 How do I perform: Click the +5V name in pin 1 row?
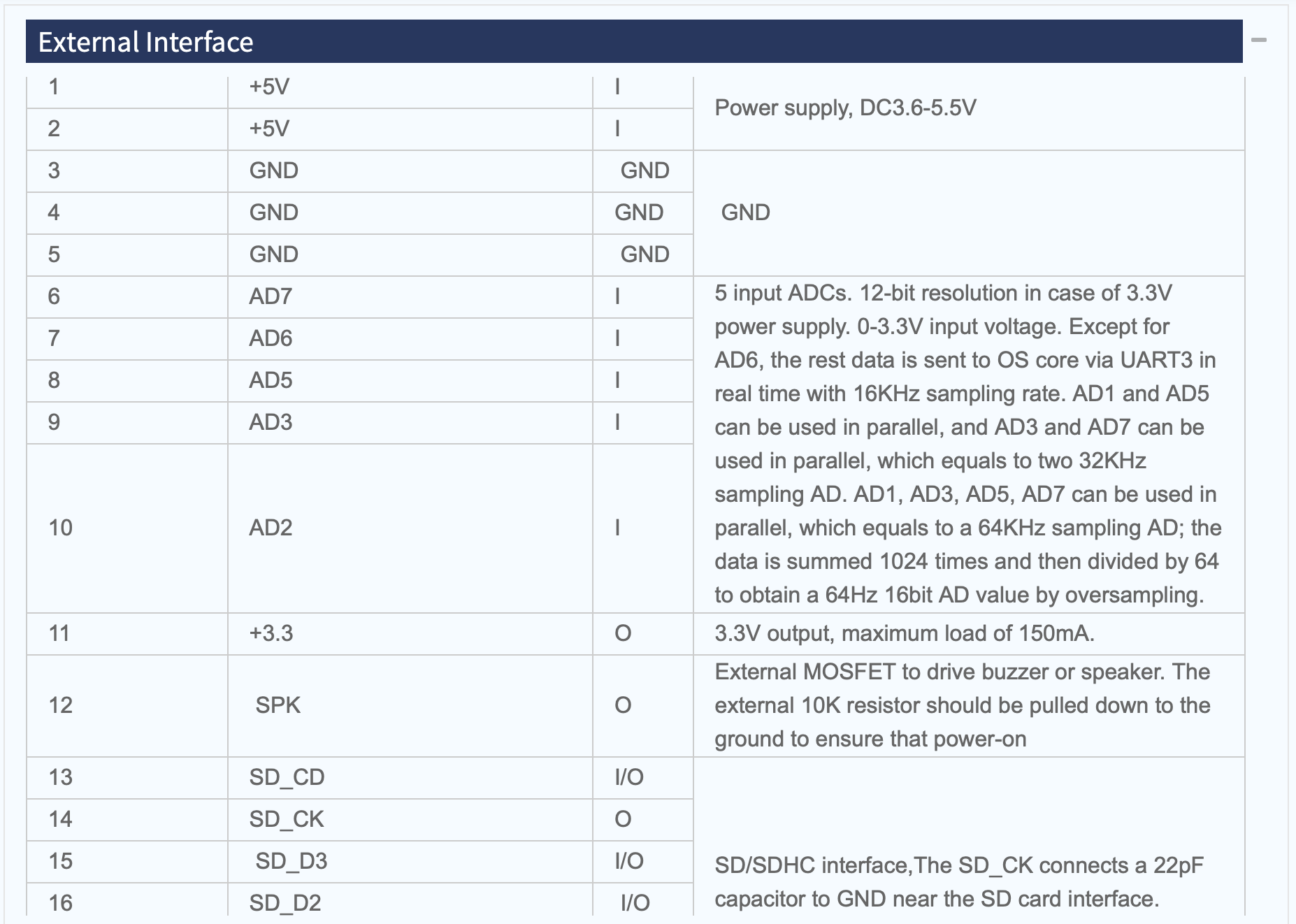[x=269, y=87]
